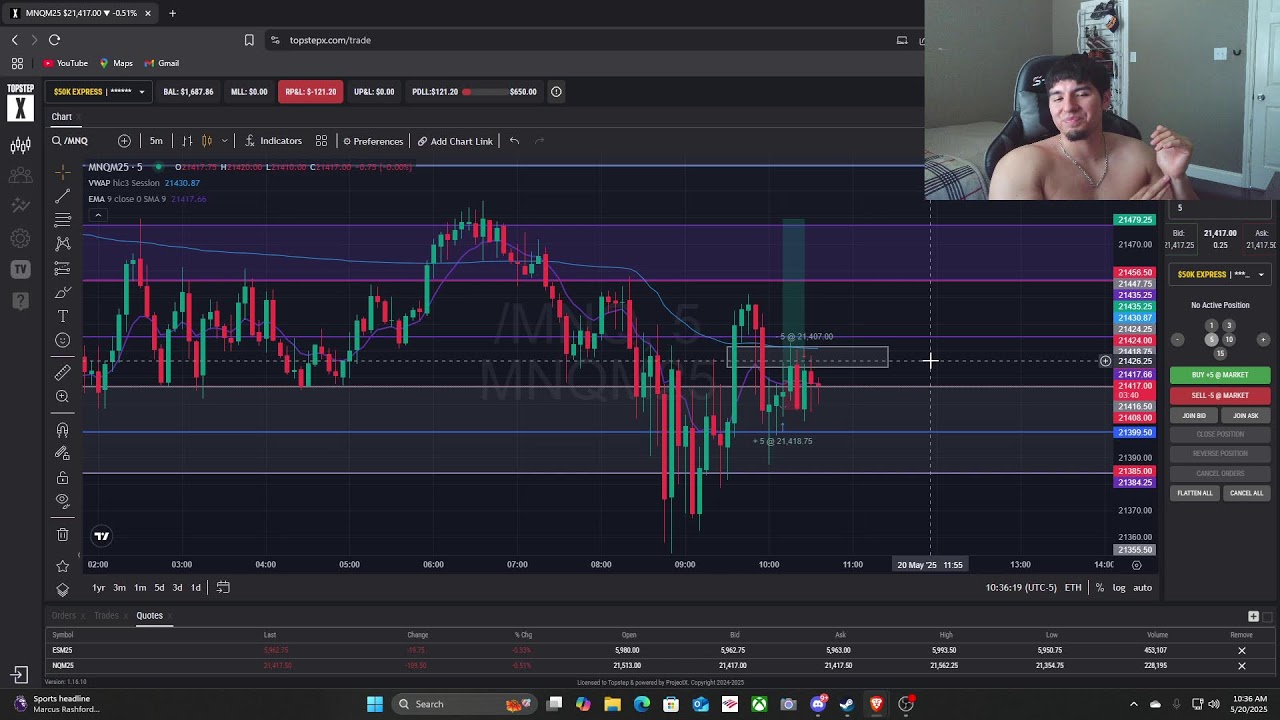Click the trash icon to remove drawings

coord(62,535)
